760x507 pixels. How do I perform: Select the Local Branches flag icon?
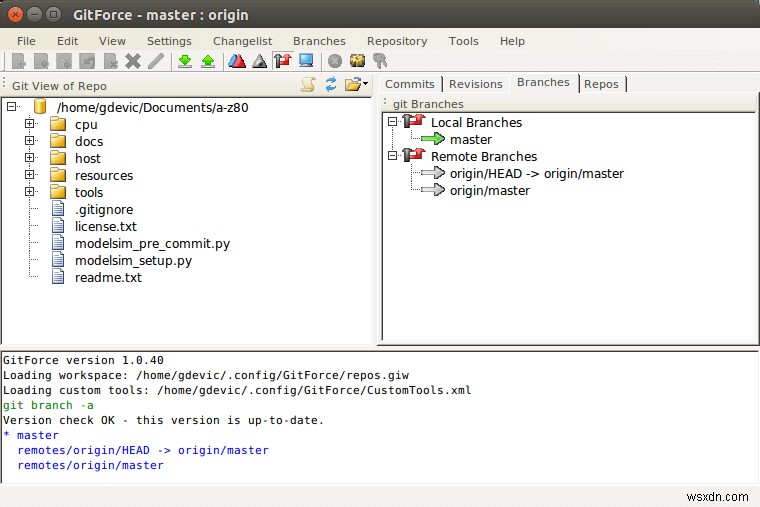(414, 121)
